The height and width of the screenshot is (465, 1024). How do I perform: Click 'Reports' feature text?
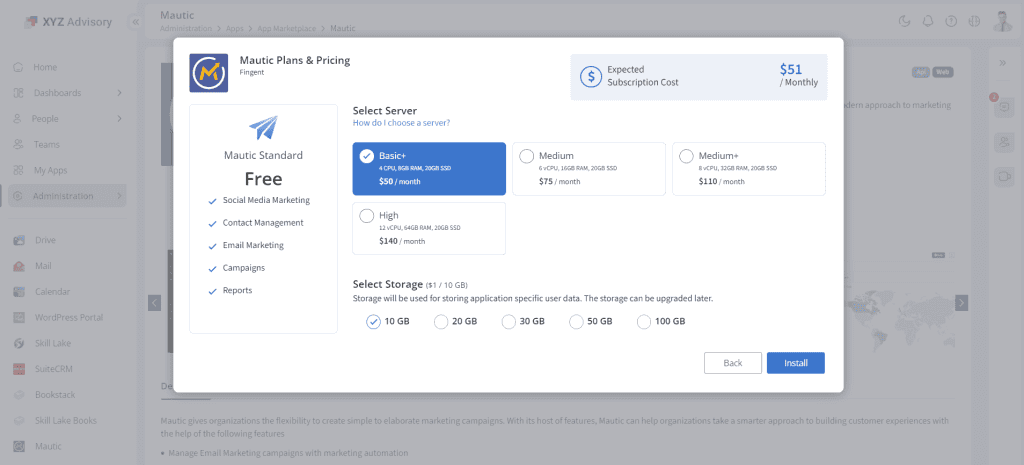point(237,290)
